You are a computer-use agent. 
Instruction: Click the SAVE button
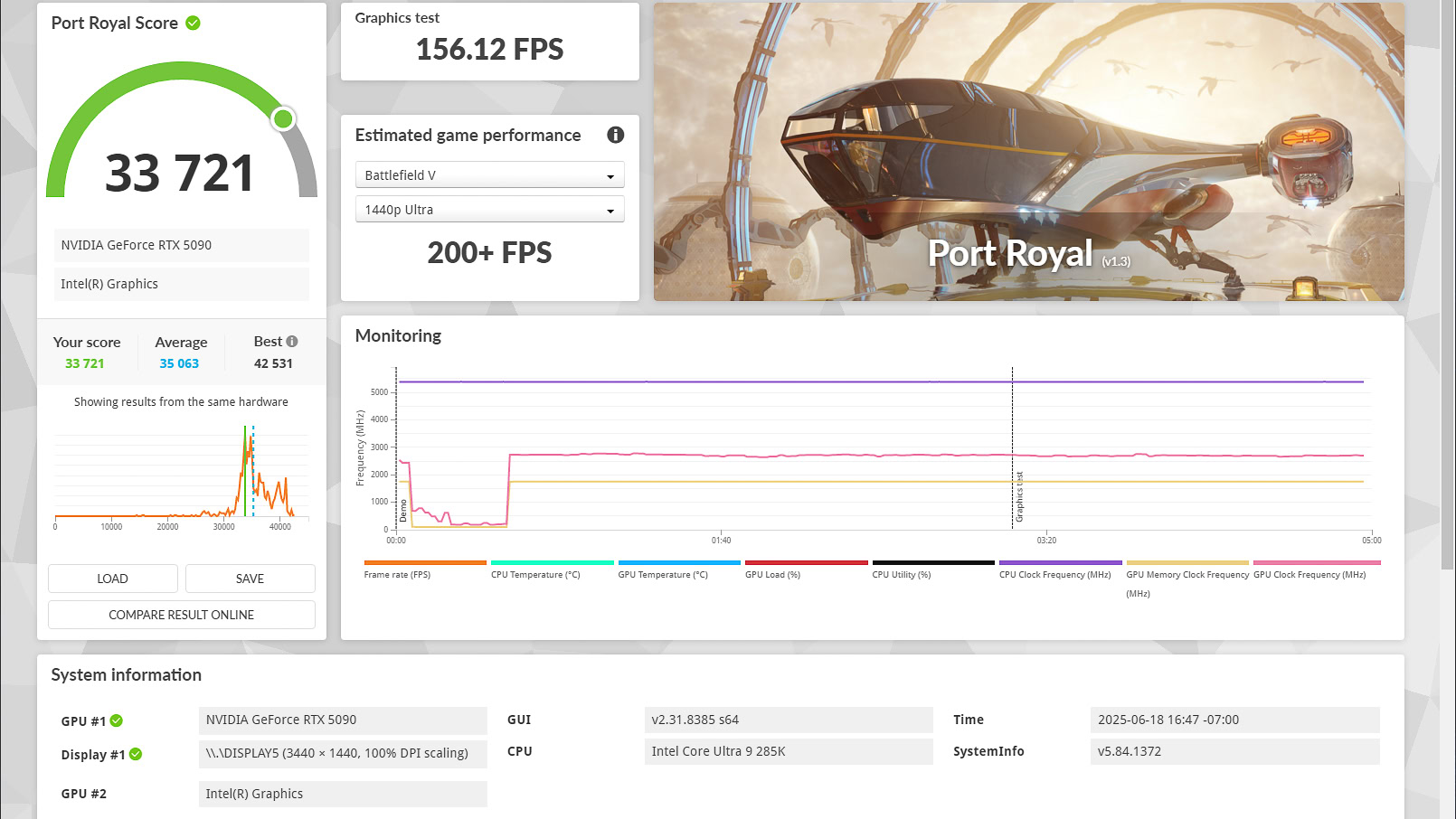click(x=250, y=579)
